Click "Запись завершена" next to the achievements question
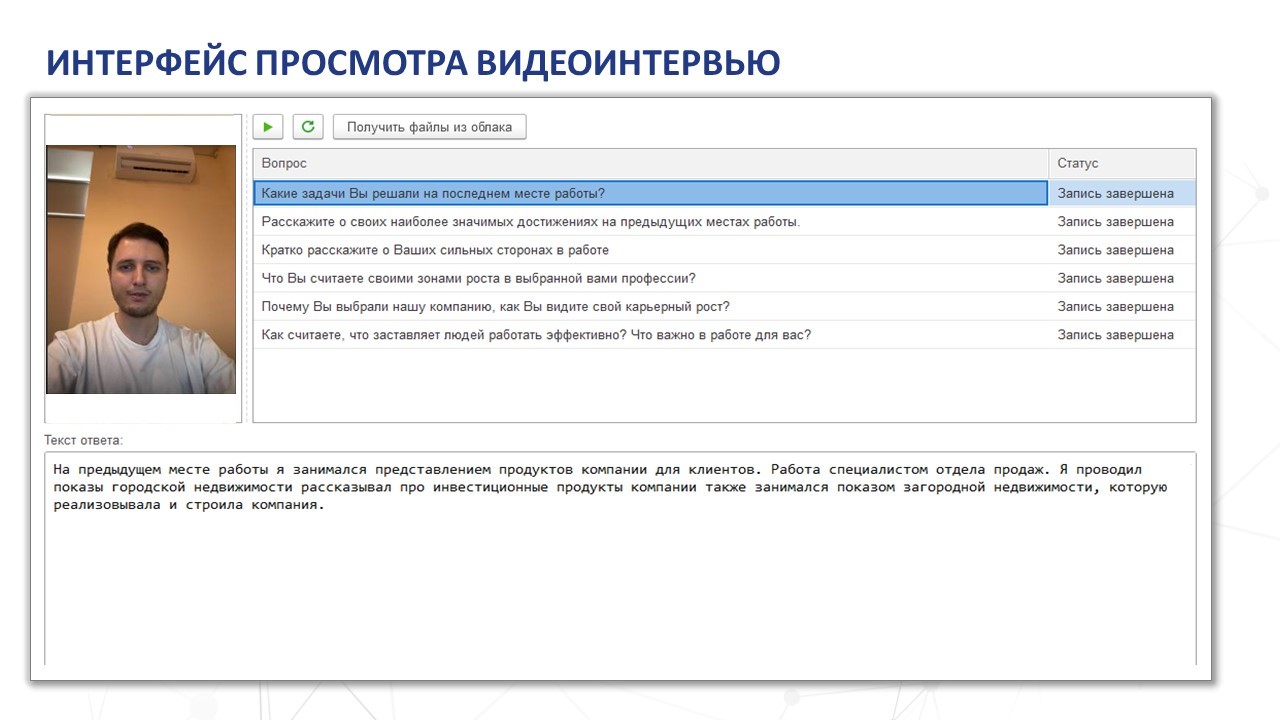 (1116, 221)
